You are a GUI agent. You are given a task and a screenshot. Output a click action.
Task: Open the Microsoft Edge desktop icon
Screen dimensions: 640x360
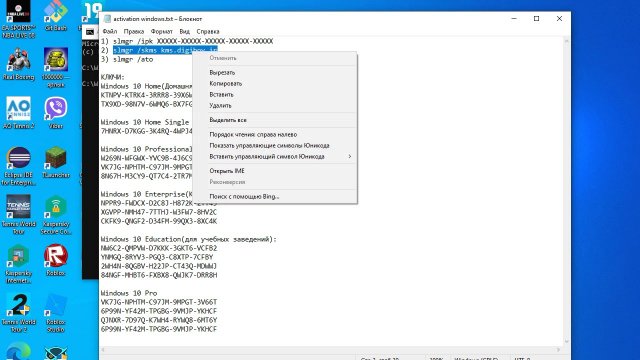point(18,352)
